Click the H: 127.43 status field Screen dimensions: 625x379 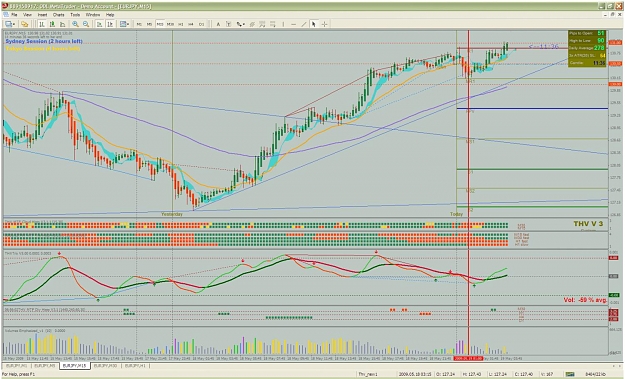point(472,374)
